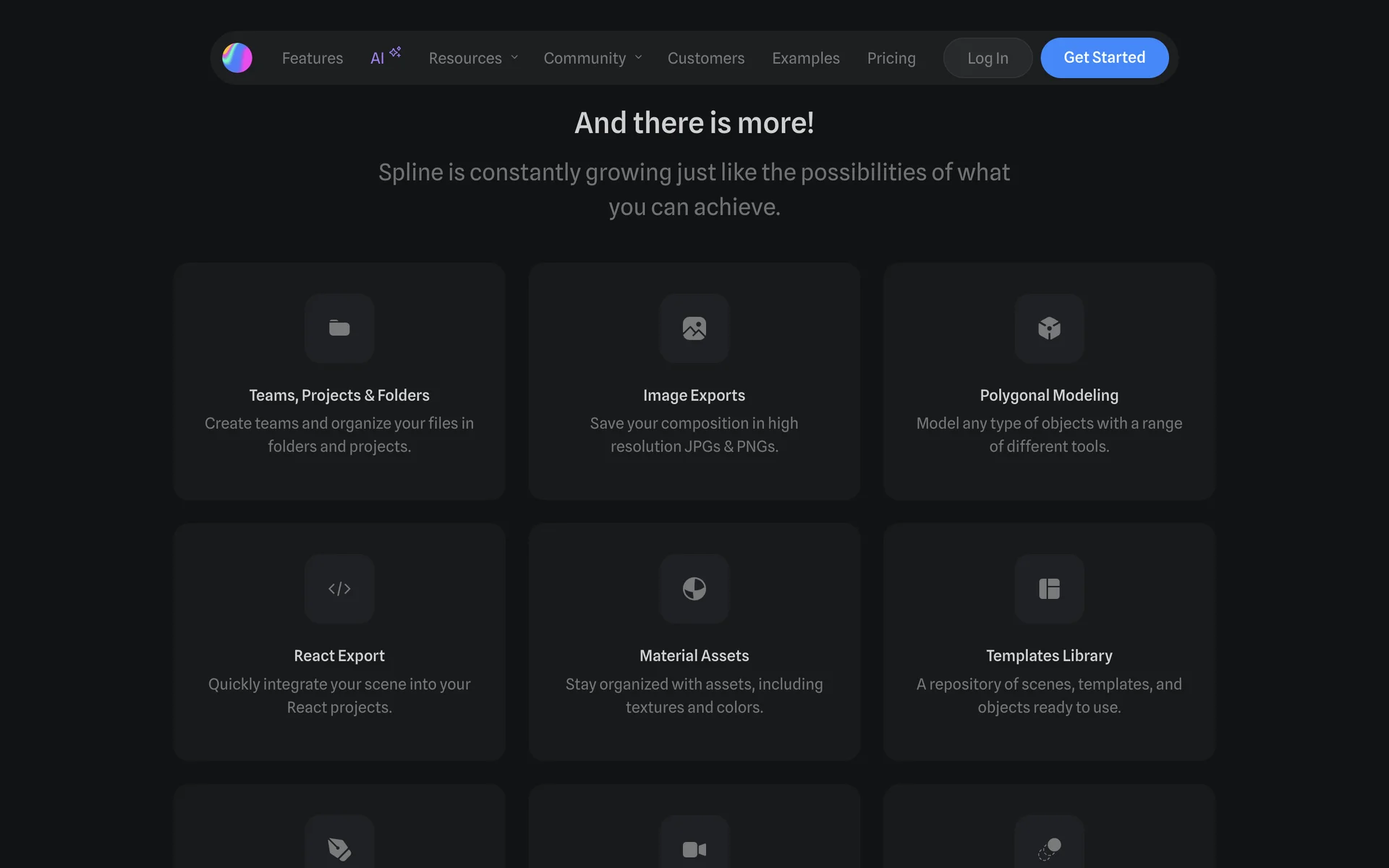Open the Pricing page from navbar
The width and height of the screenshot is (1389, 868).
point(891,58)
